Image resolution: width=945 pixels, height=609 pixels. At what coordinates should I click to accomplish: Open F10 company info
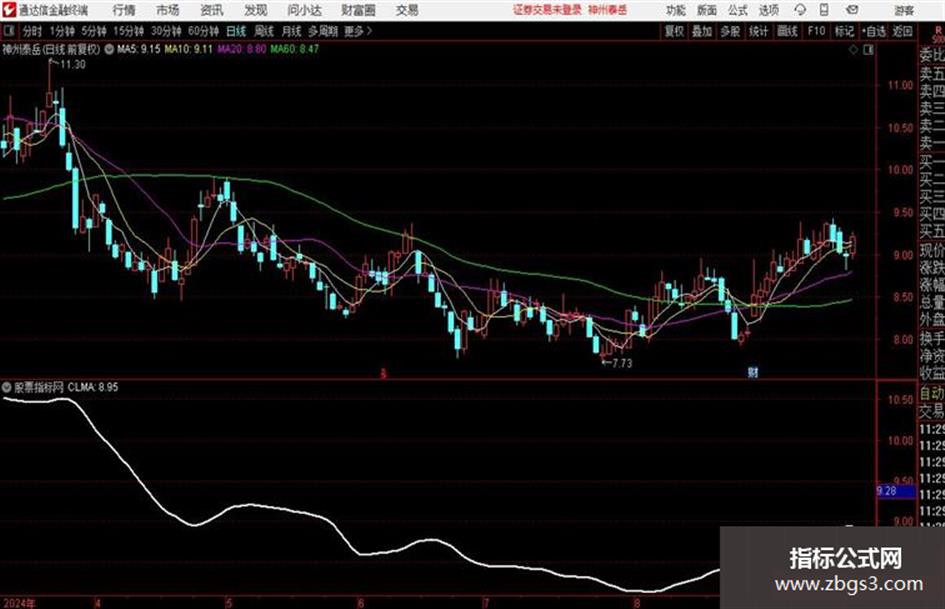pos(816,31)
